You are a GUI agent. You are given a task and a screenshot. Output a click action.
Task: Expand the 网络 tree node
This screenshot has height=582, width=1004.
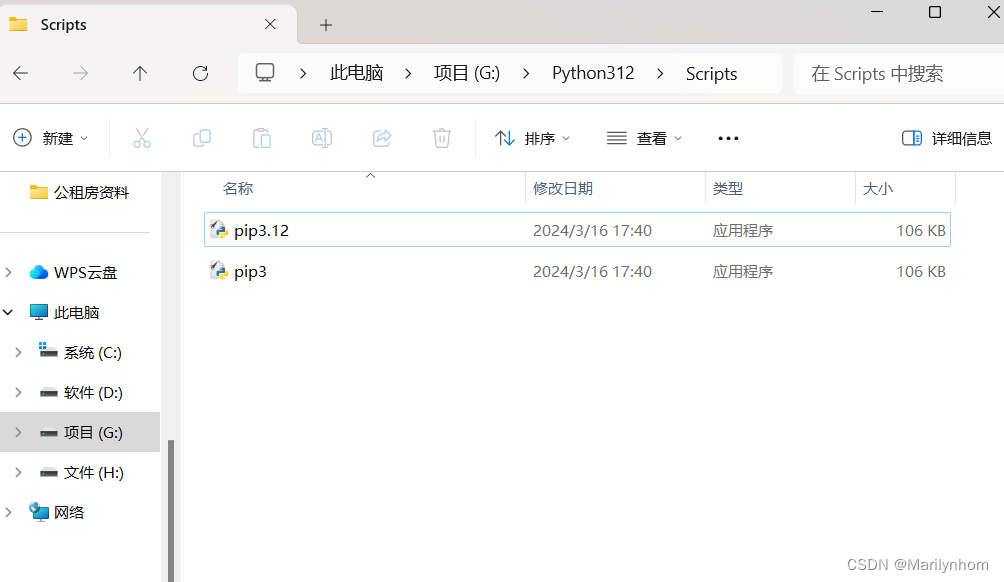(8, 512)
